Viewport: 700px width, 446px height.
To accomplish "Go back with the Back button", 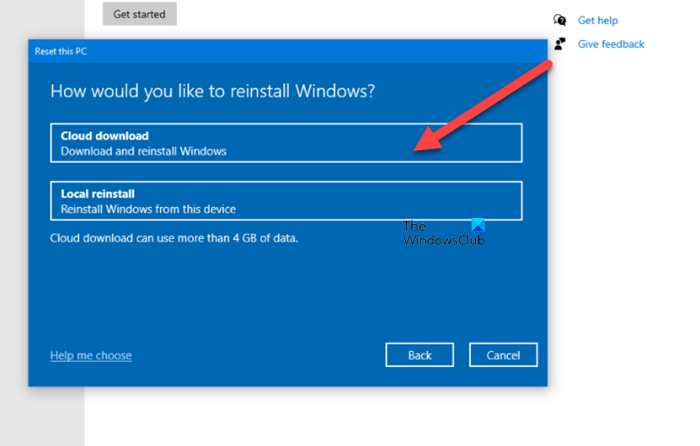I will pos(420,355).
